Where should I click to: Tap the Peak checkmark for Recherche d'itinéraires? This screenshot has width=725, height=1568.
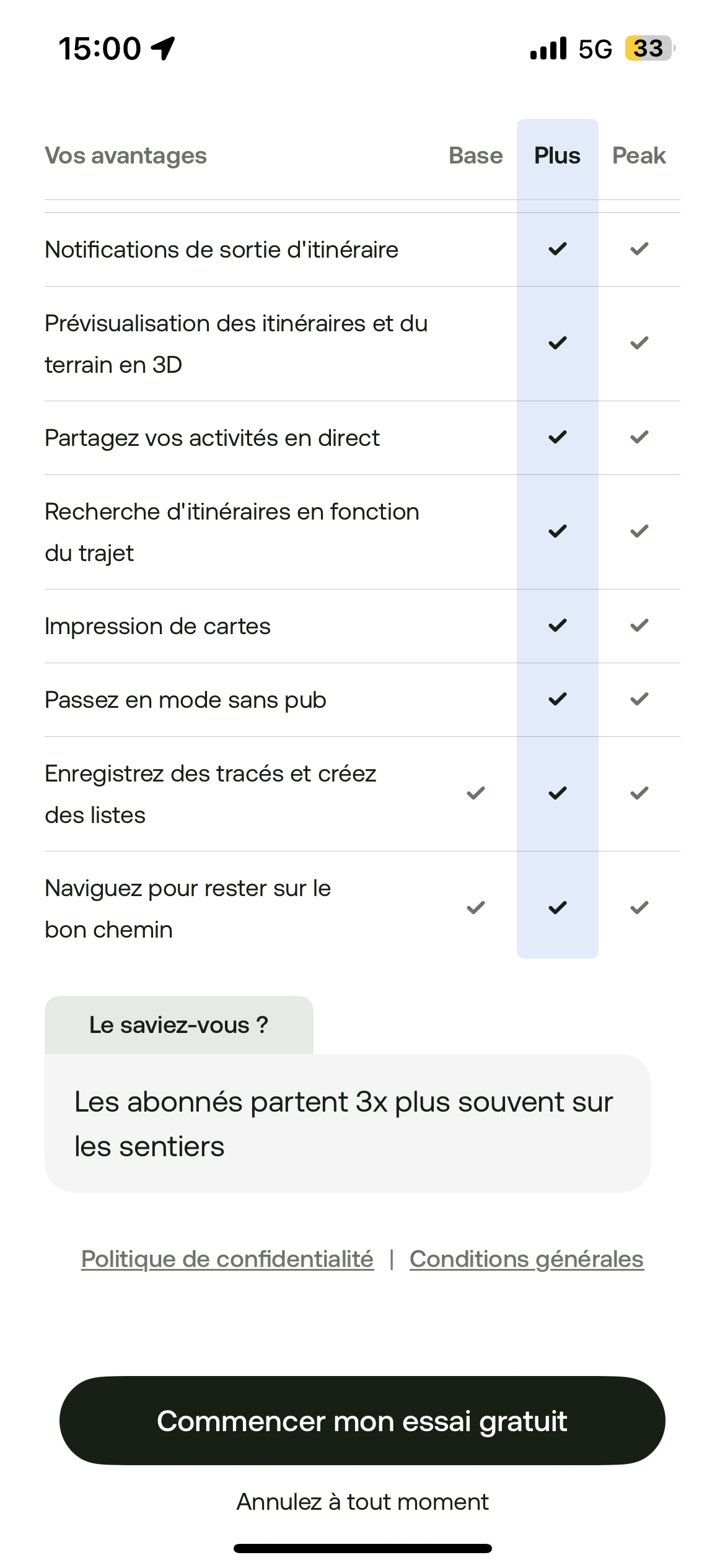coord(639,531)
